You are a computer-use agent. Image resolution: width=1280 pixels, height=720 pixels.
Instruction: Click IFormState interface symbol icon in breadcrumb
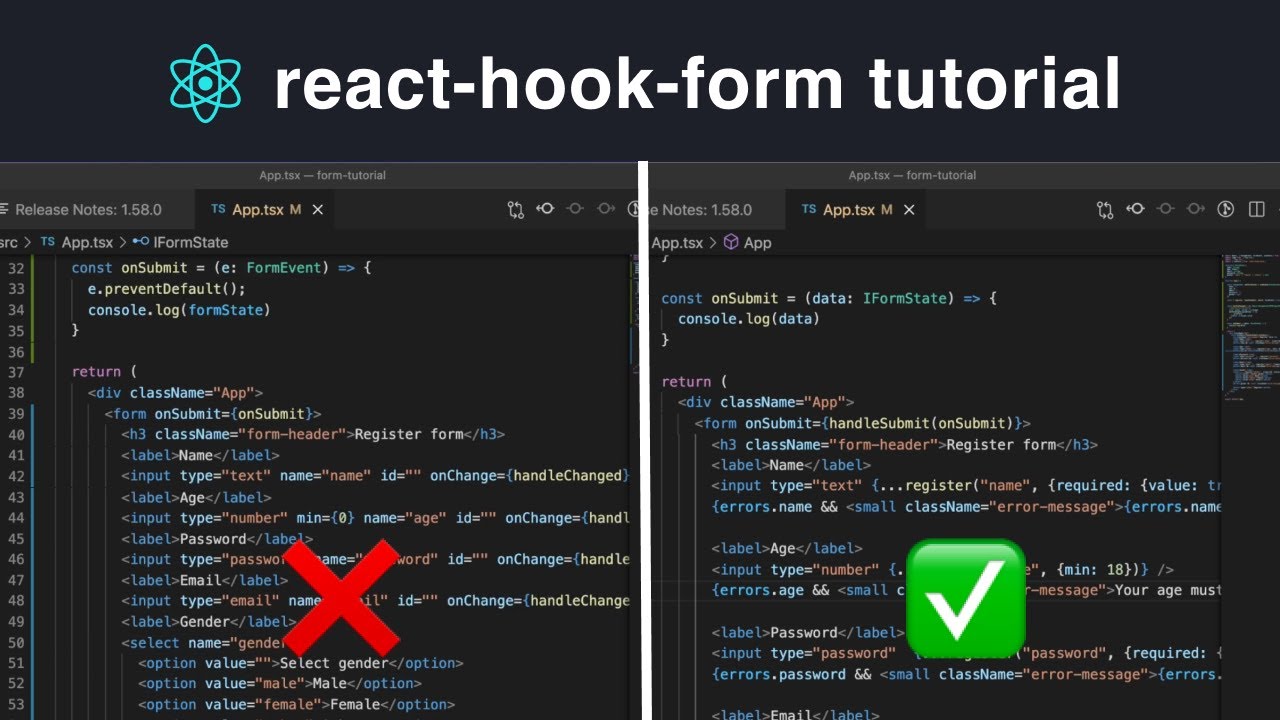[x=141, y=242]
